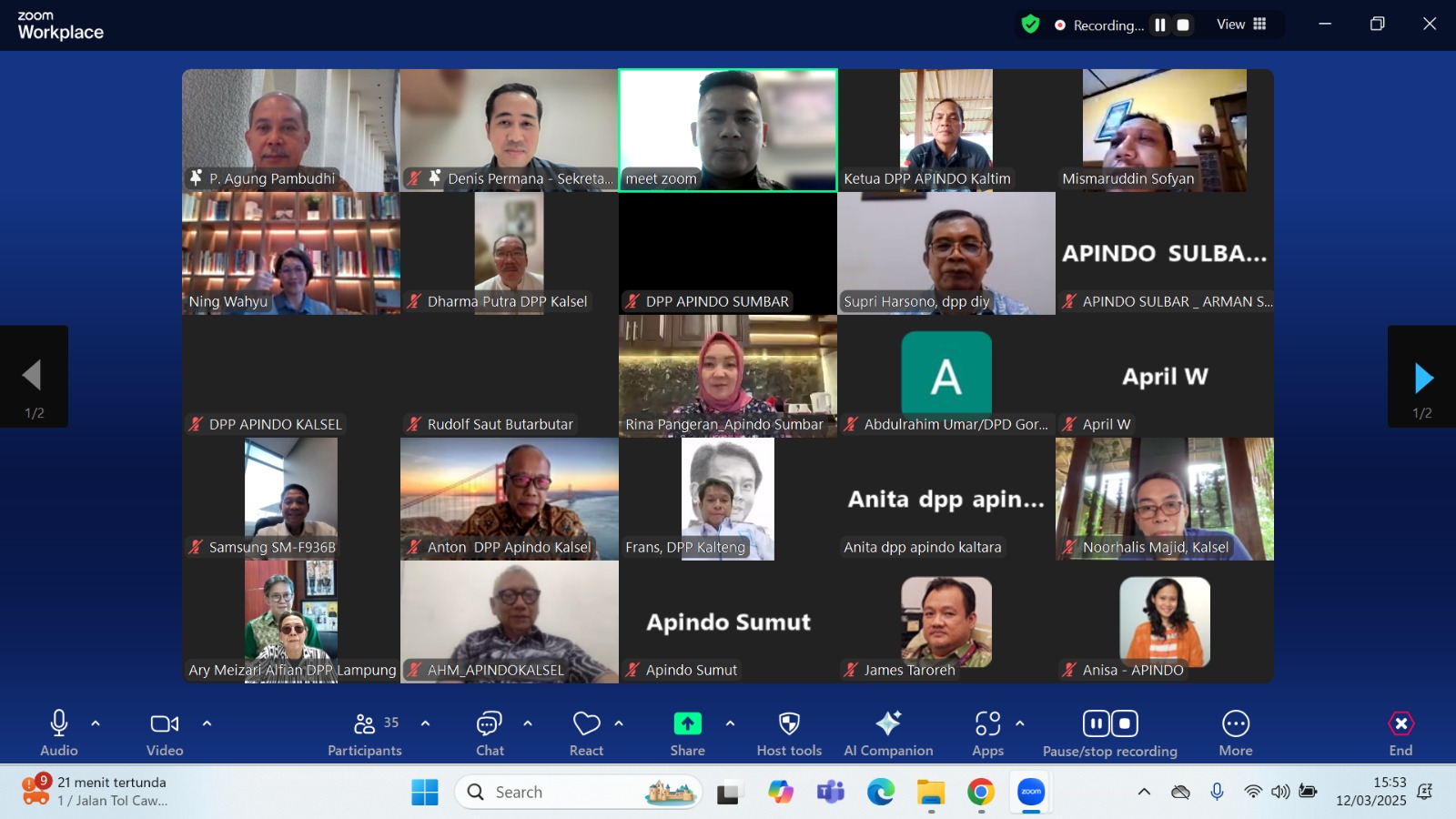Open the Chat panel icon
The height and width of the screenshot is (819, 1456).
[x=490, y=724]
